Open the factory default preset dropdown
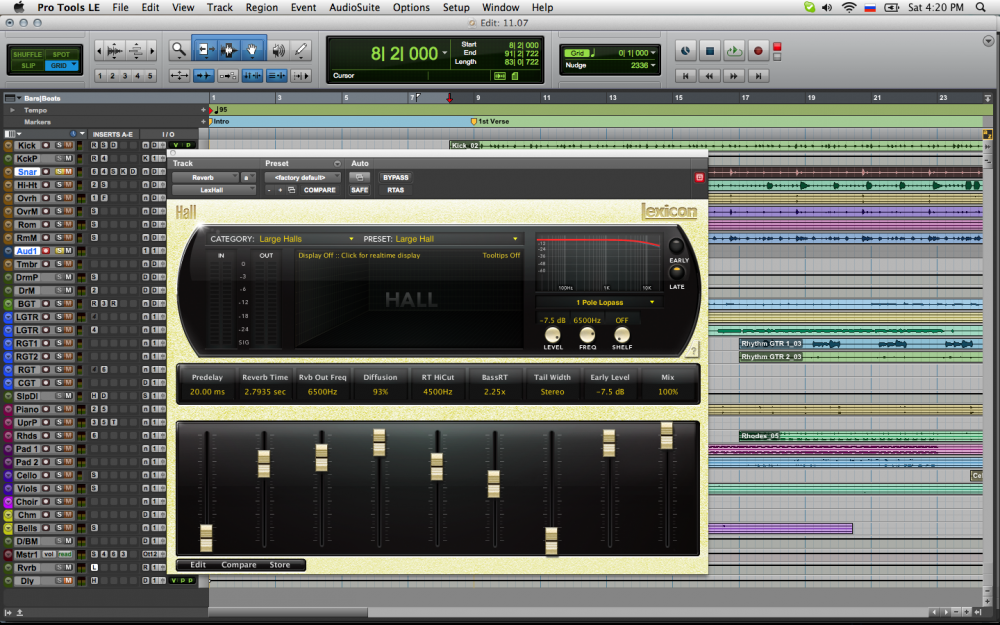 coord(302,177)
